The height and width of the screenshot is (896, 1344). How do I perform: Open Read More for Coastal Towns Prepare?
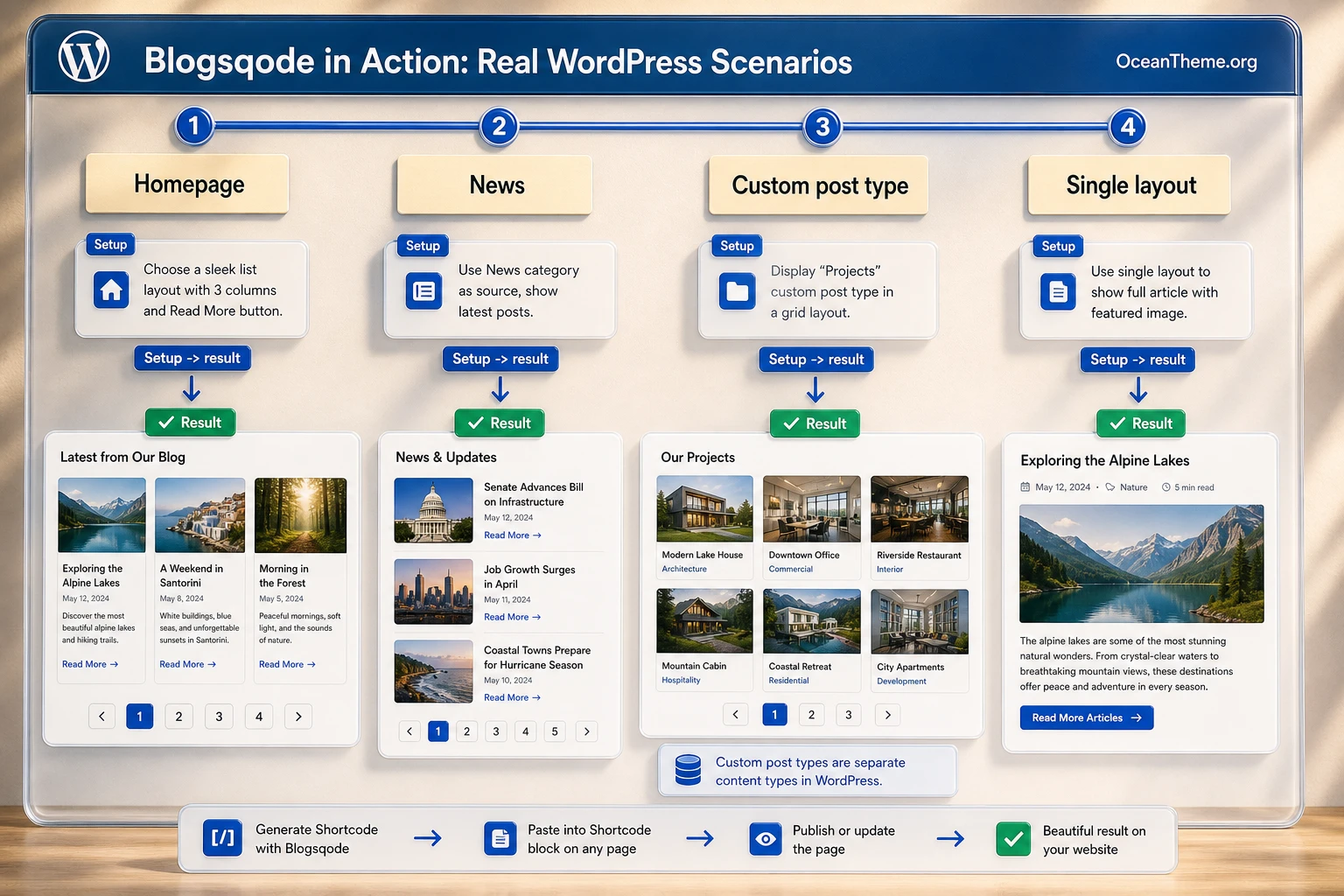[513, 697]
